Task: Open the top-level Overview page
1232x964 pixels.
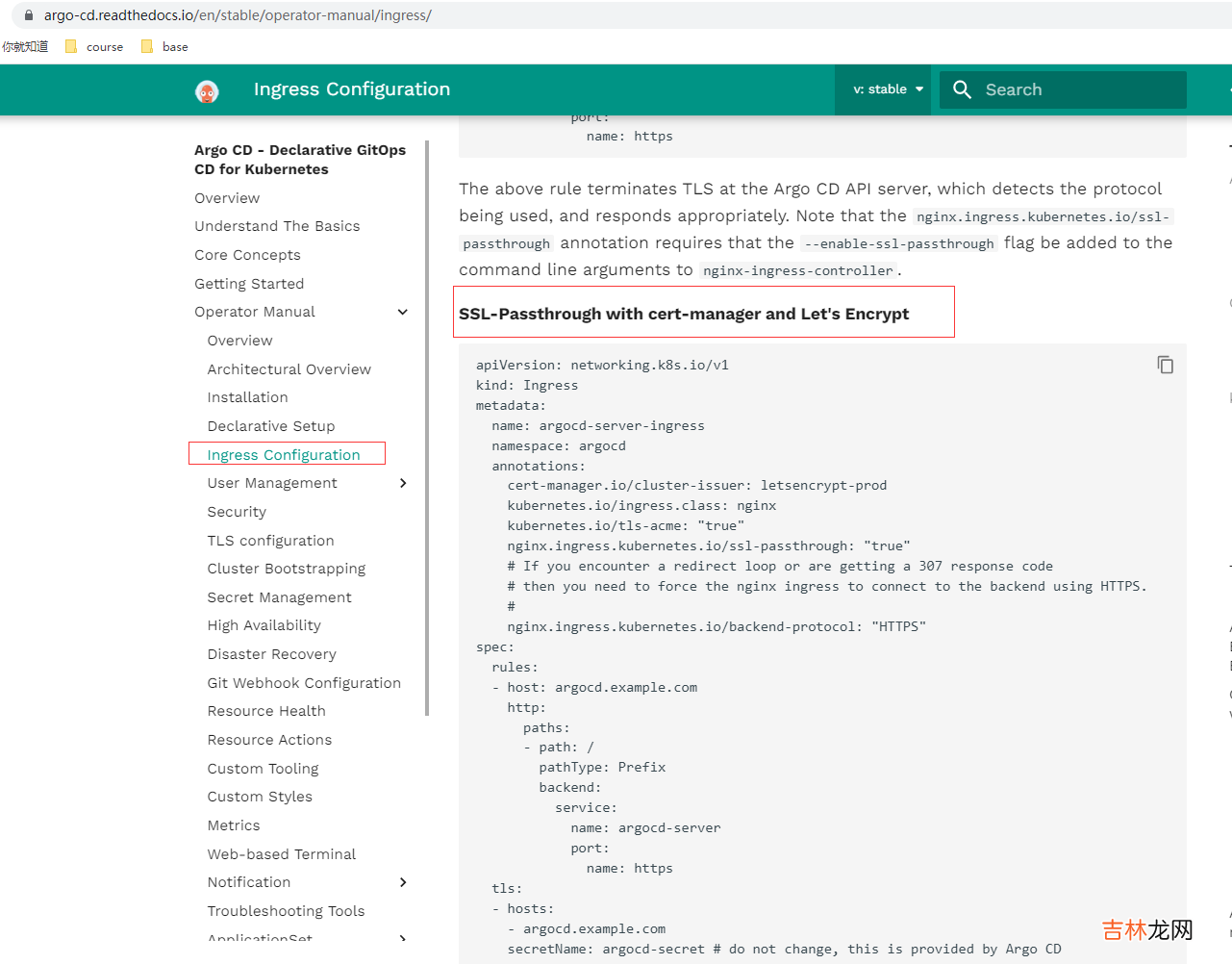Action: [x=227, y=198]
